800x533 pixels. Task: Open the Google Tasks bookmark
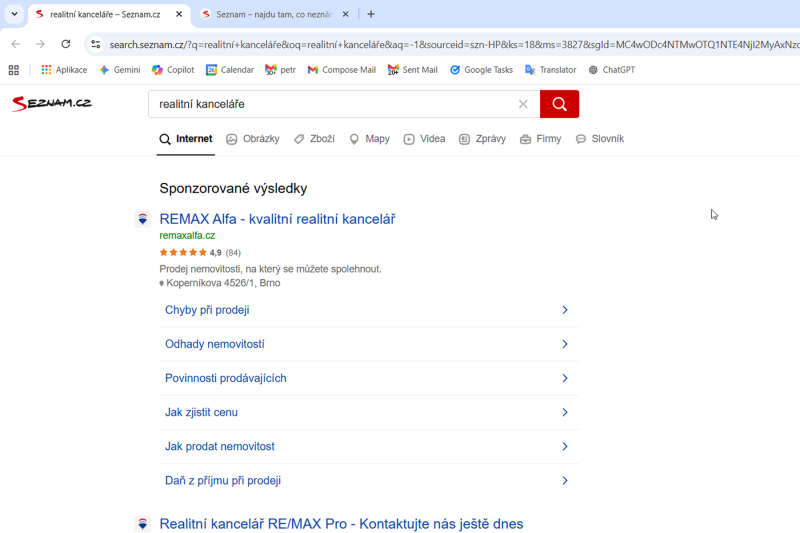click(x=481, y=70)
